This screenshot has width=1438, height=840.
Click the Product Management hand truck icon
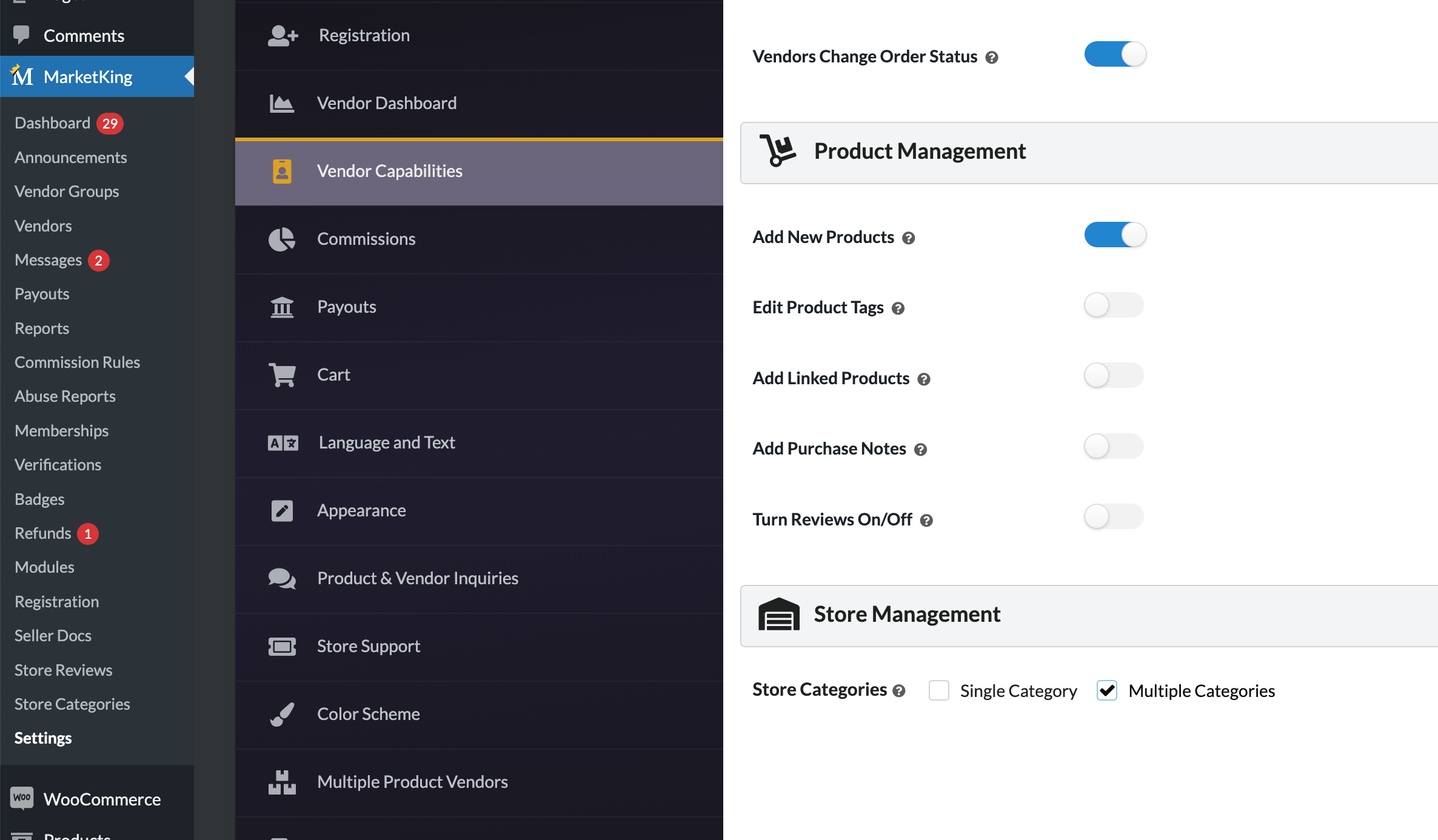coord(778,150)
